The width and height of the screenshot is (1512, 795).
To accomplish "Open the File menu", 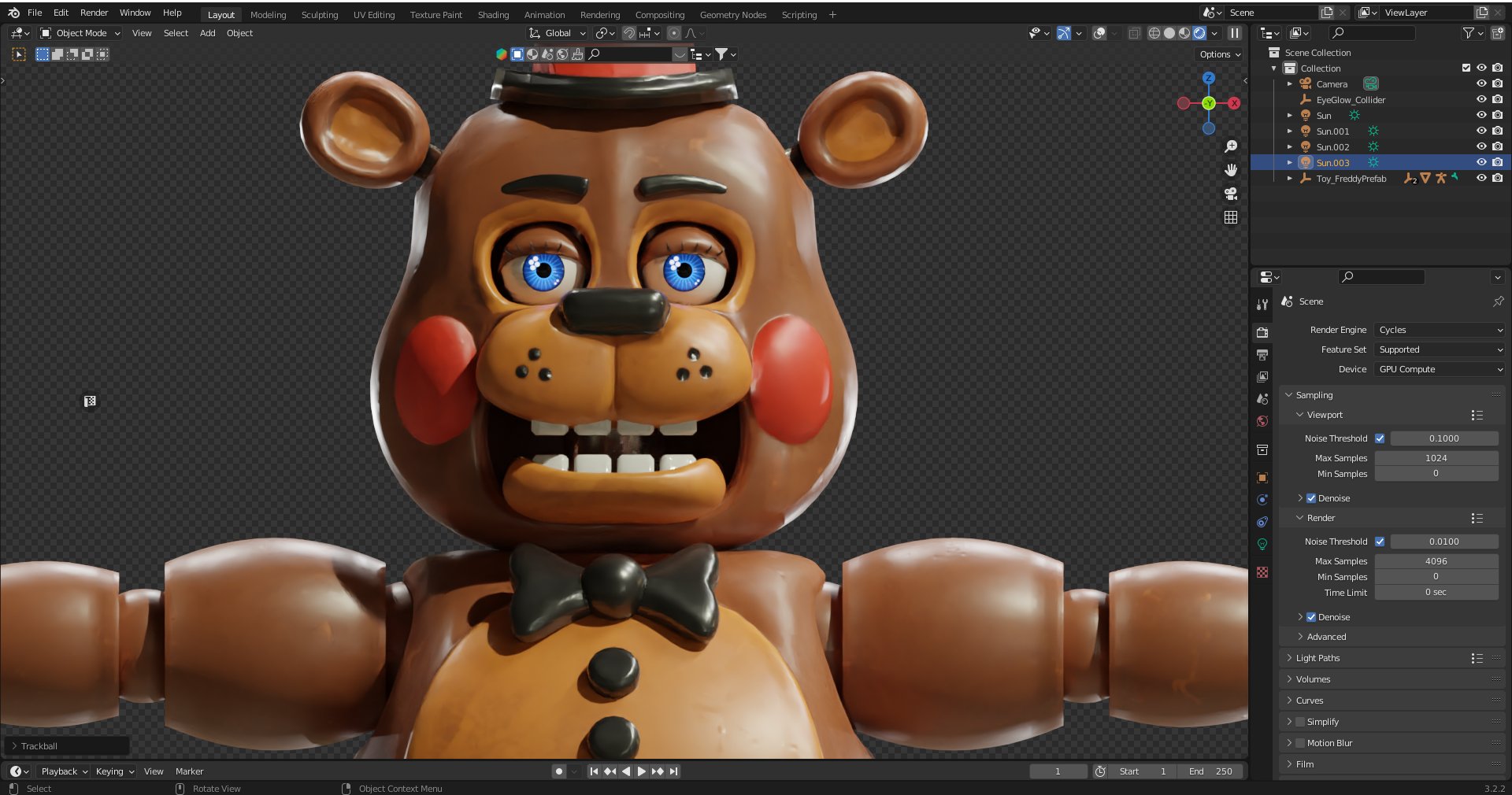I will coord(35,13).
